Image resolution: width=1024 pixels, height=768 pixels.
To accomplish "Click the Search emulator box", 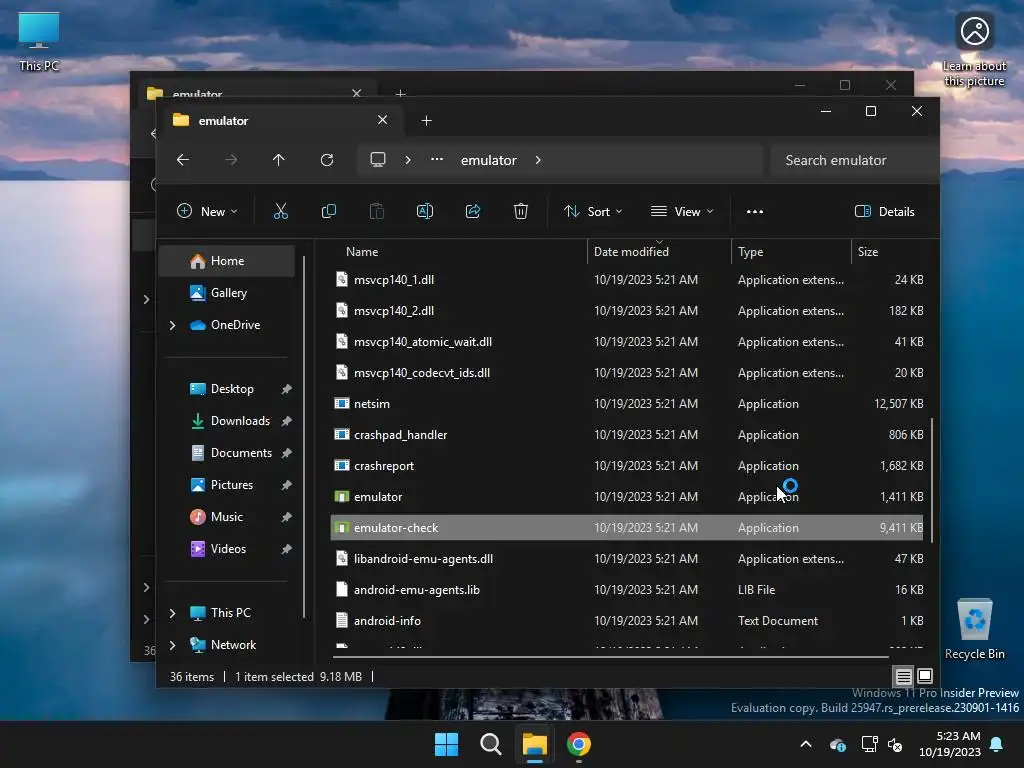I will click(853, 160).
